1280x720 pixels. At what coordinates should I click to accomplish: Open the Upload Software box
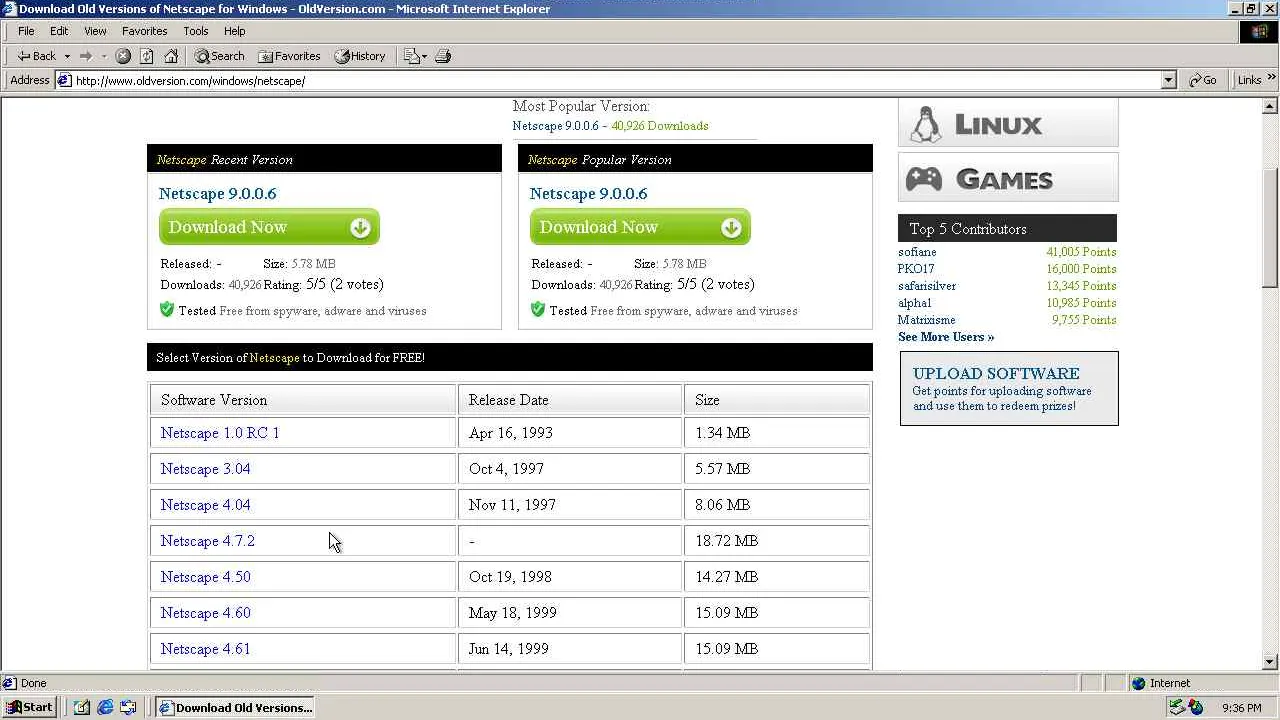pos(1009,388)
